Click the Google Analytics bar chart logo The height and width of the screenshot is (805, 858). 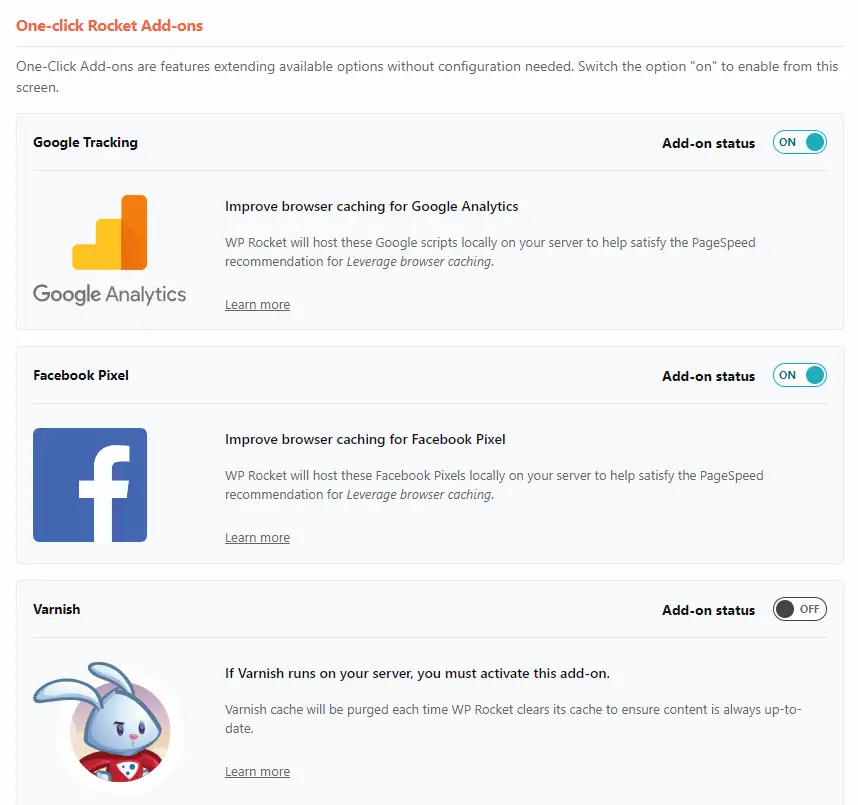tap(109, 233)
